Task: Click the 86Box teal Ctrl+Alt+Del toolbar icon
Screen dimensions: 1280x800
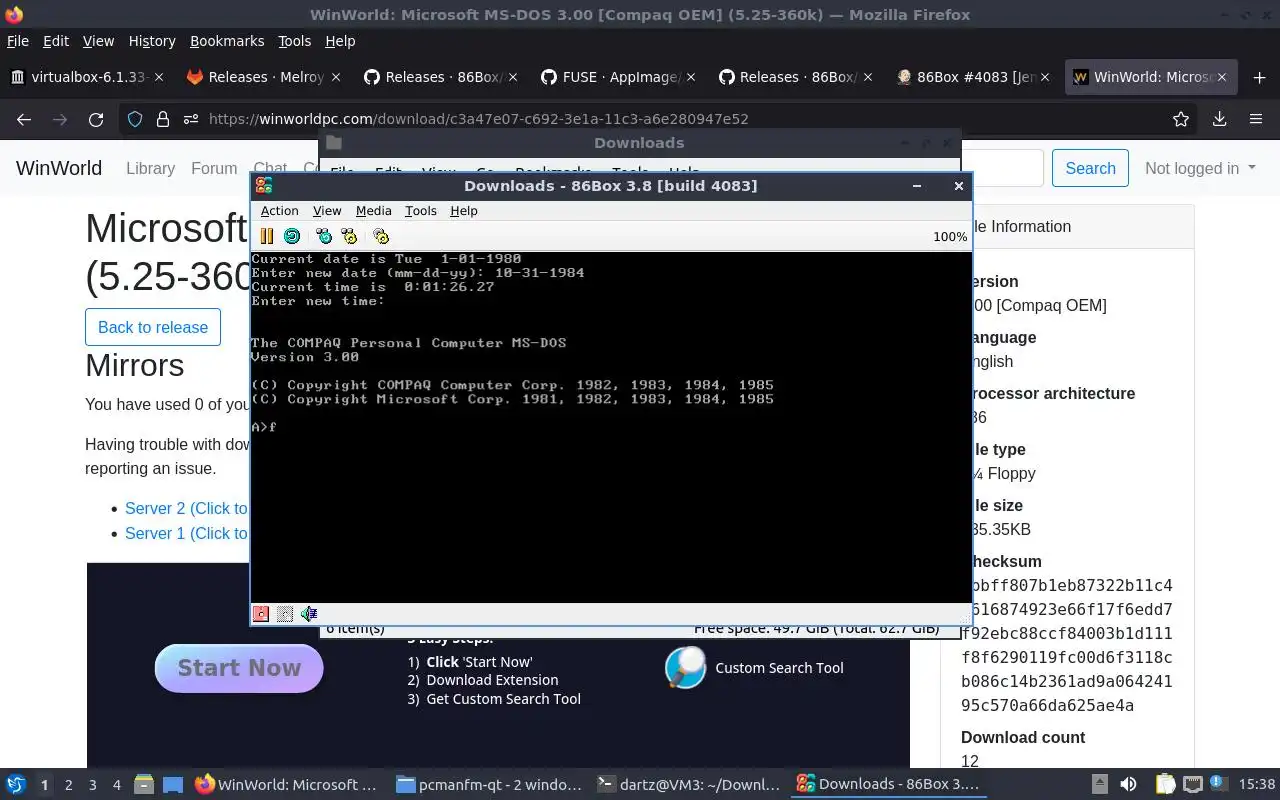Action: [324, 236]
